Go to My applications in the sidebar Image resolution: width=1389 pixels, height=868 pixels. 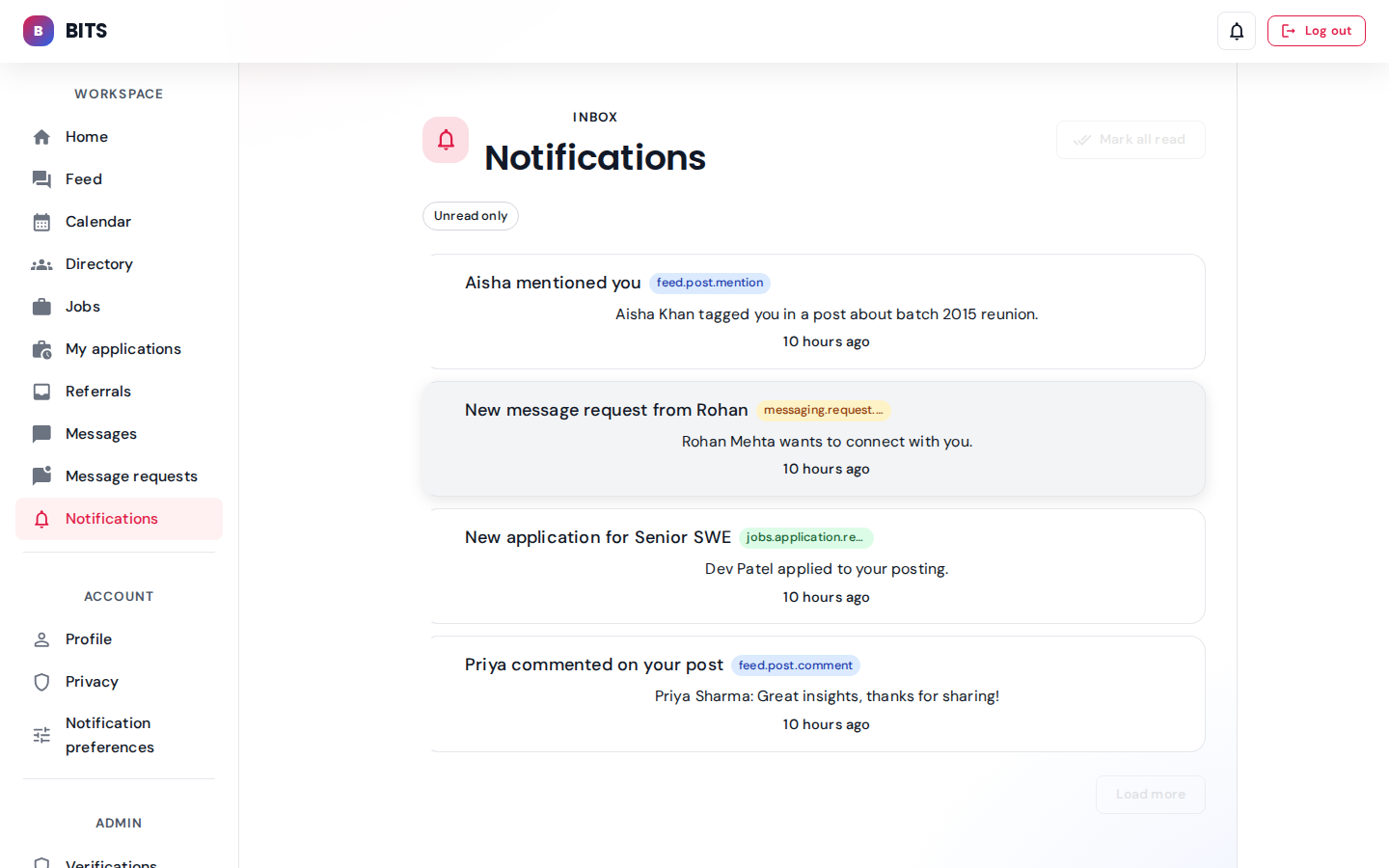123,349
